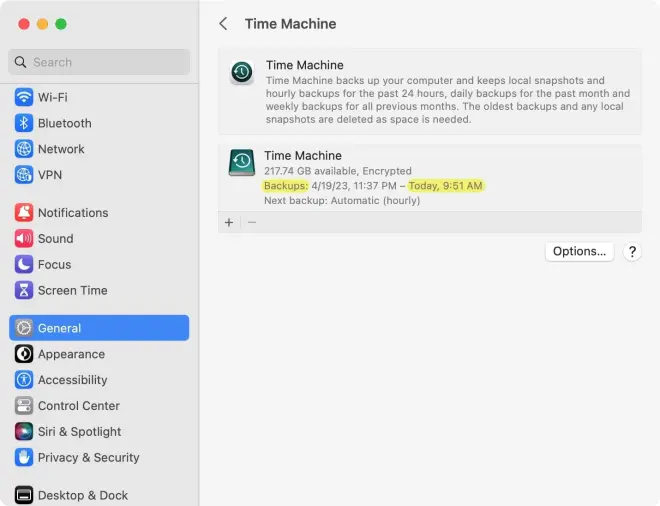Focus the Search field
This screenshot has width=660, height=506.
(99, 62)
